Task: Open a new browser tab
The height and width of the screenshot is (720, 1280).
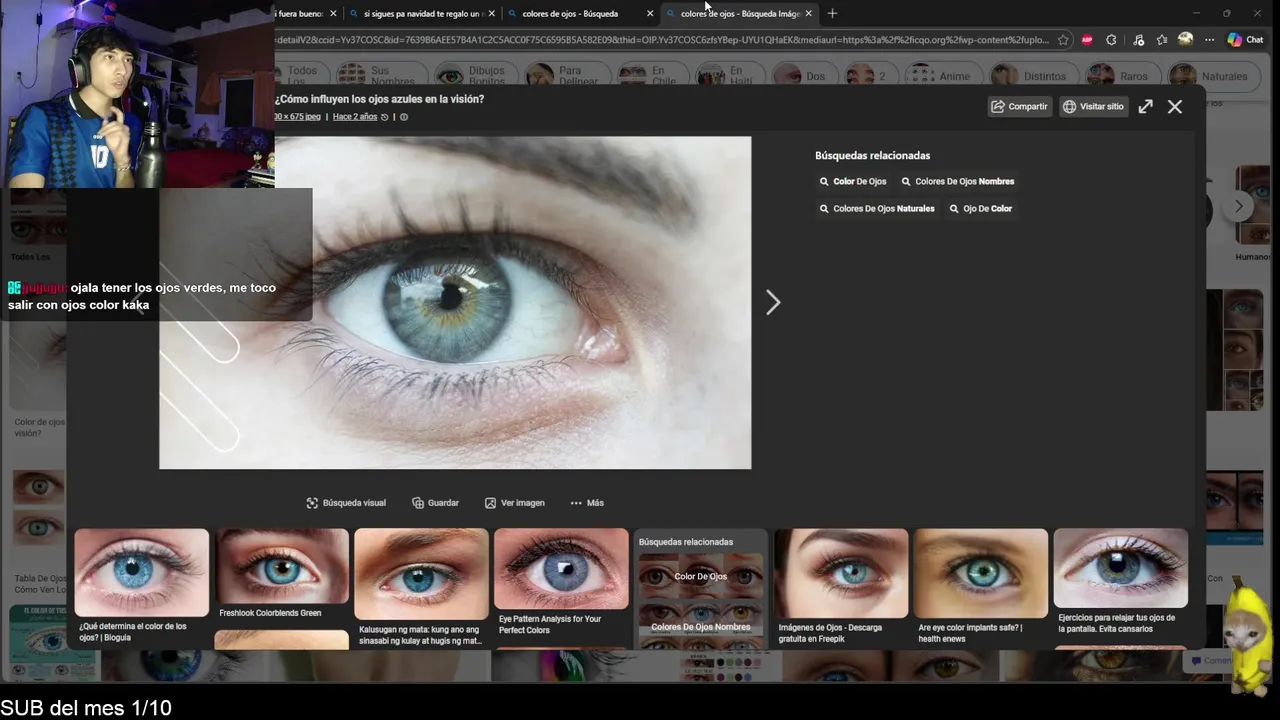Action: [832, 14]
